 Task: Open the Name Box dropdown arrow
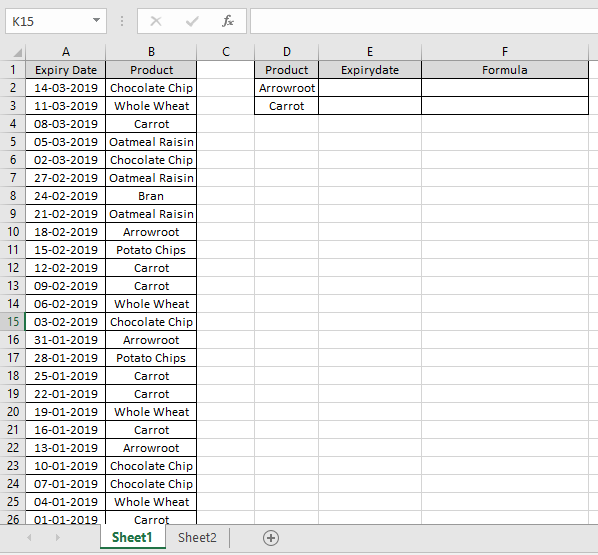96,20
